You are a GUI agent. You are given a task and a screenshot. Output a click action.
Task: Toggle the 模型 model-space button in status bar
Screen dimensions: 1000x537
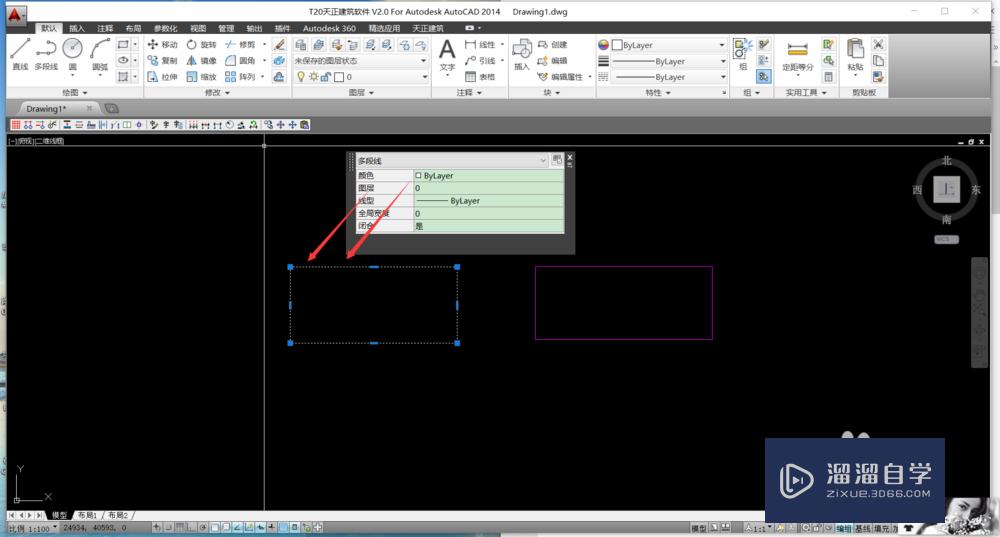(698, 528)
